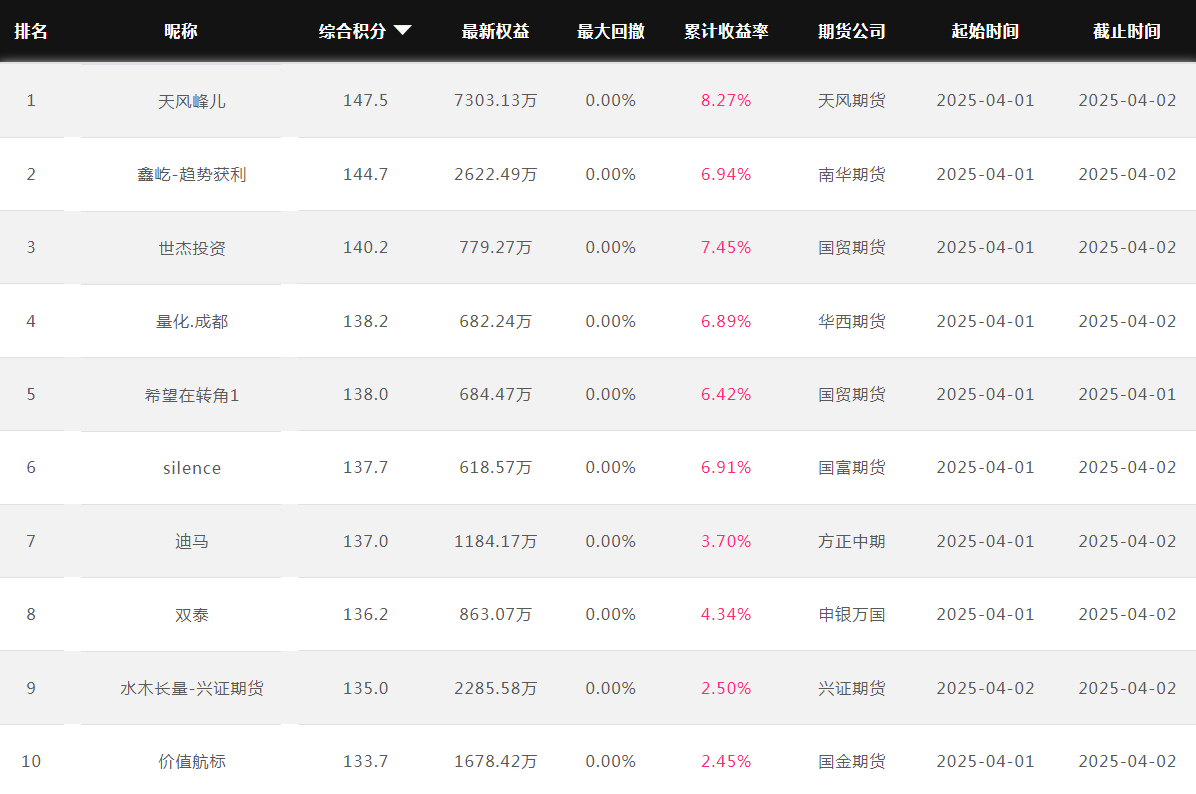Viewport: 1196px width, 794px height.
Task: Open the nickname 水木长量-兴证期货
Action: point(191,688)
